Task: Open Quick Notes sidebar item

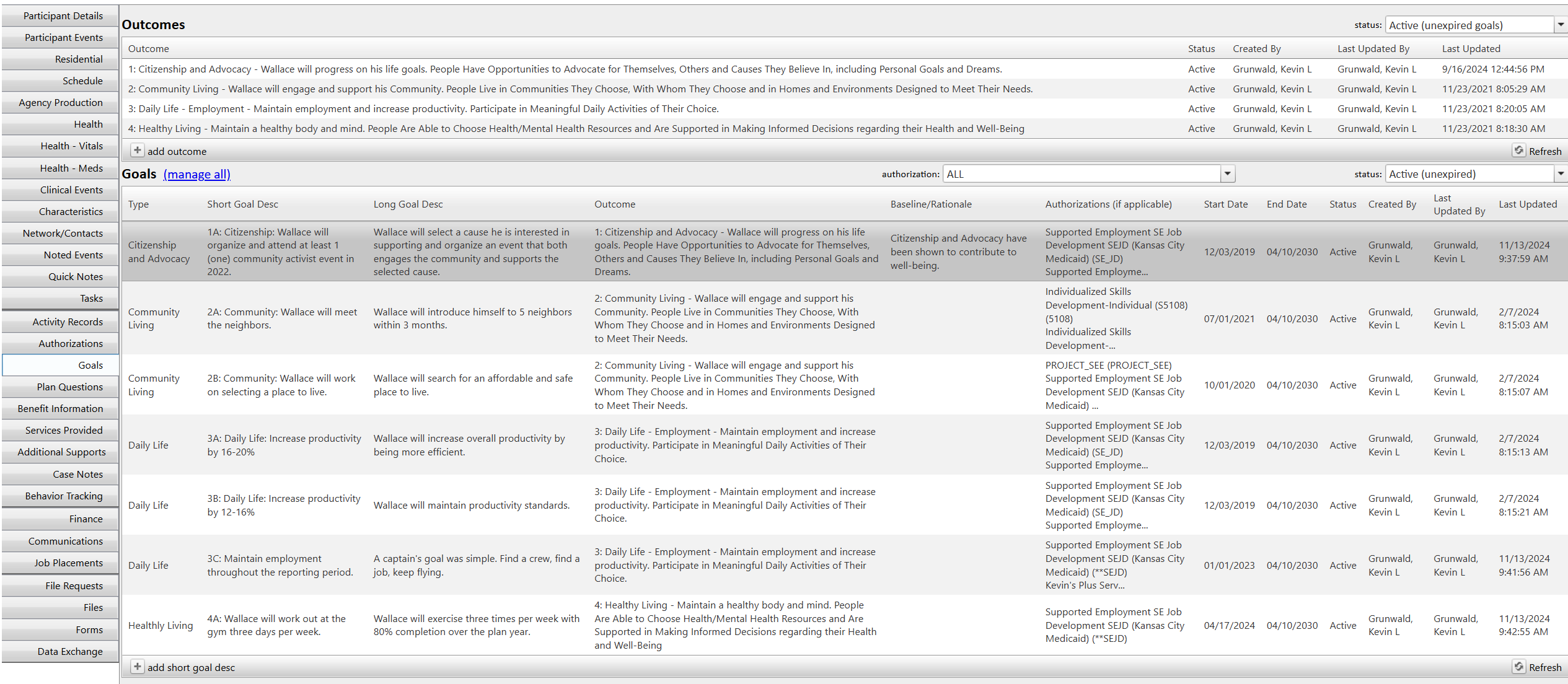Action: [x=60, y=277]
